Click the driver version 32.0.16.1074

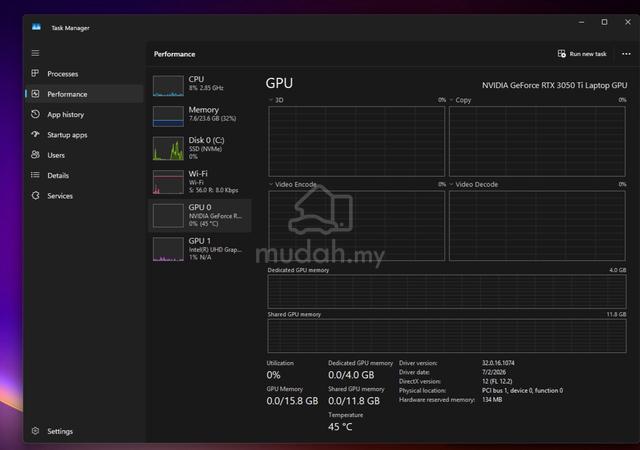(498, 363)
